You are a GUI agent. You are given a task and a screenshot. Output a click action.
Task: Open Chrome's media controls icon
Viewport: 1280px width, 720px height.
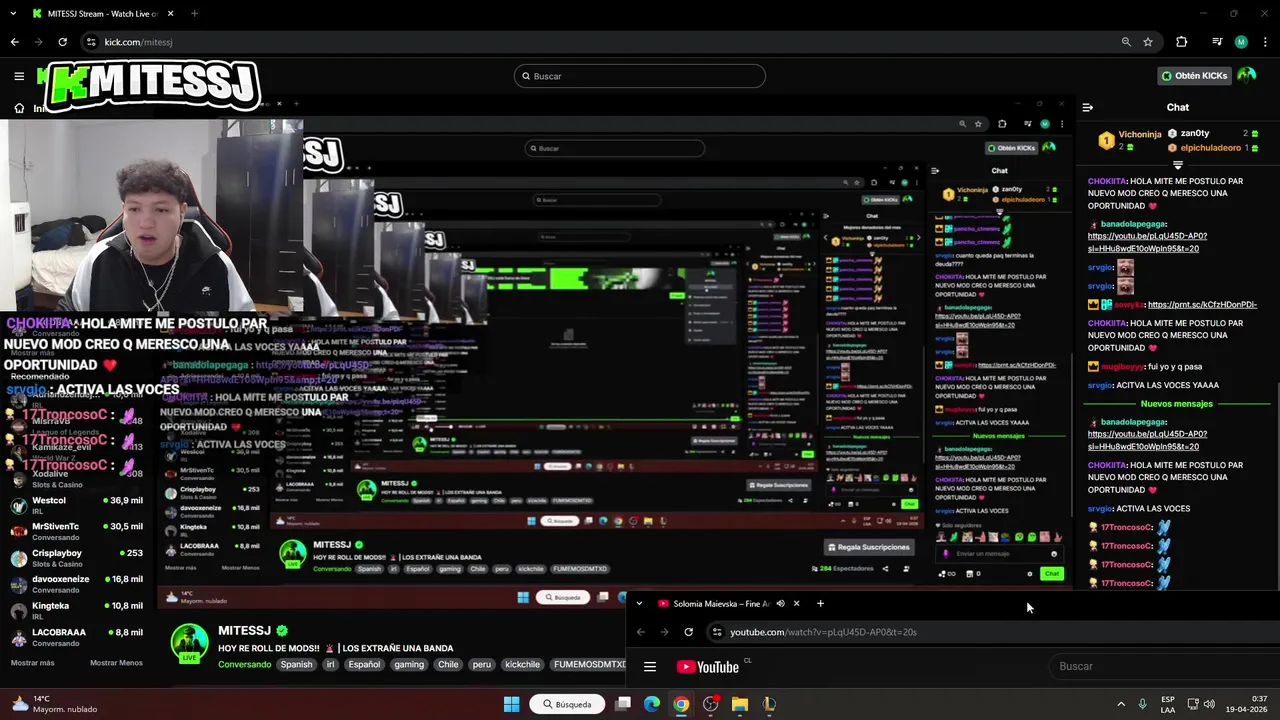[1217, 42]
